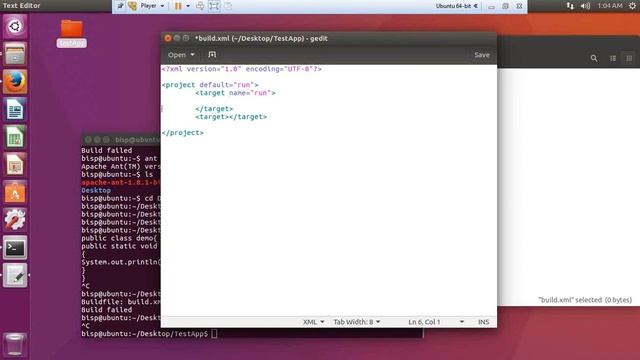Screen dimensions: 640x360
Task: Open the gedit Open file dropdown
Action: [x=181, y=55]
